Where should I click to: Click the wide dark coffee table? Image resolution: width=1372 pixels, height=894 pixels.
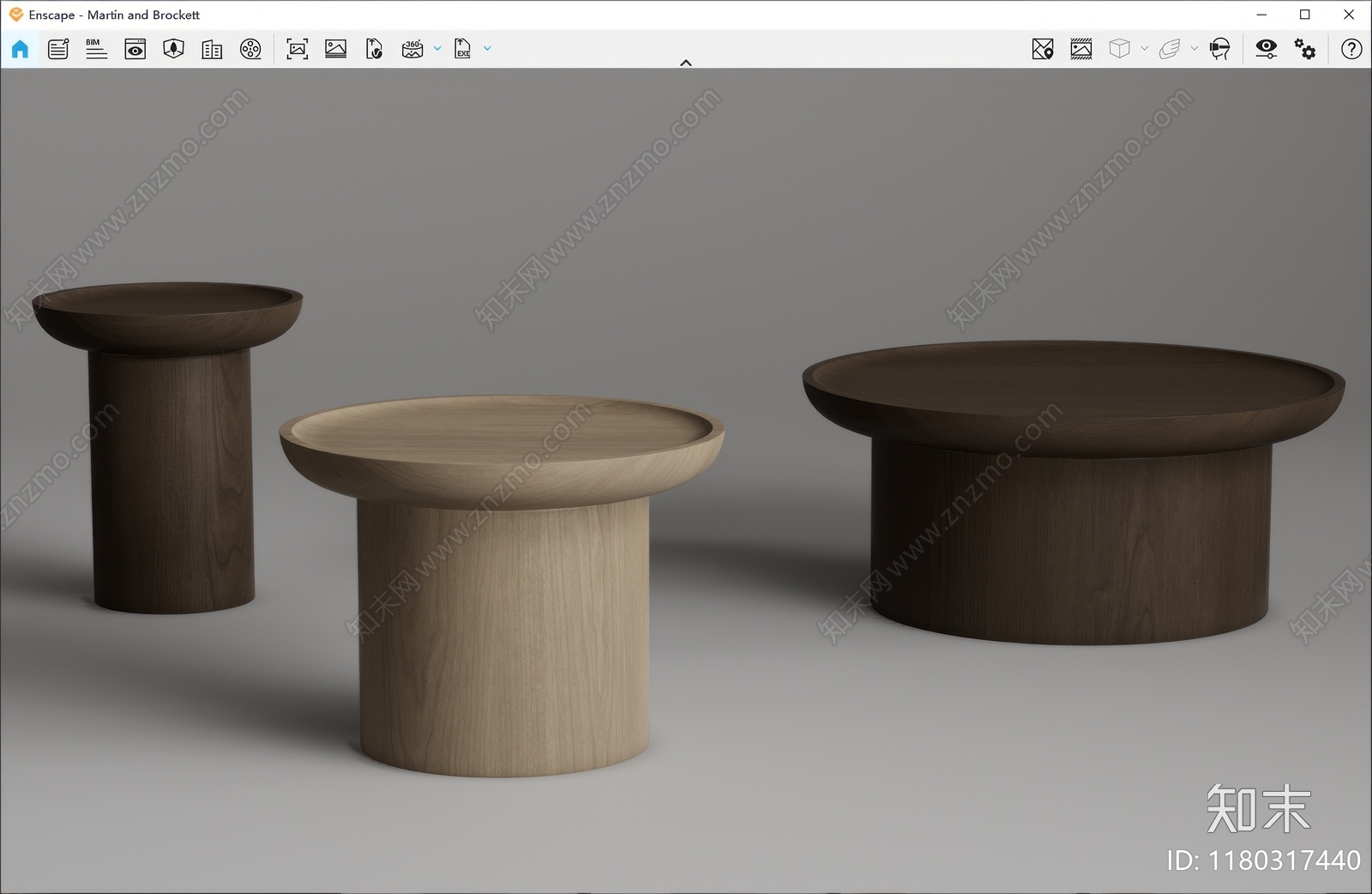(1072, 491)
